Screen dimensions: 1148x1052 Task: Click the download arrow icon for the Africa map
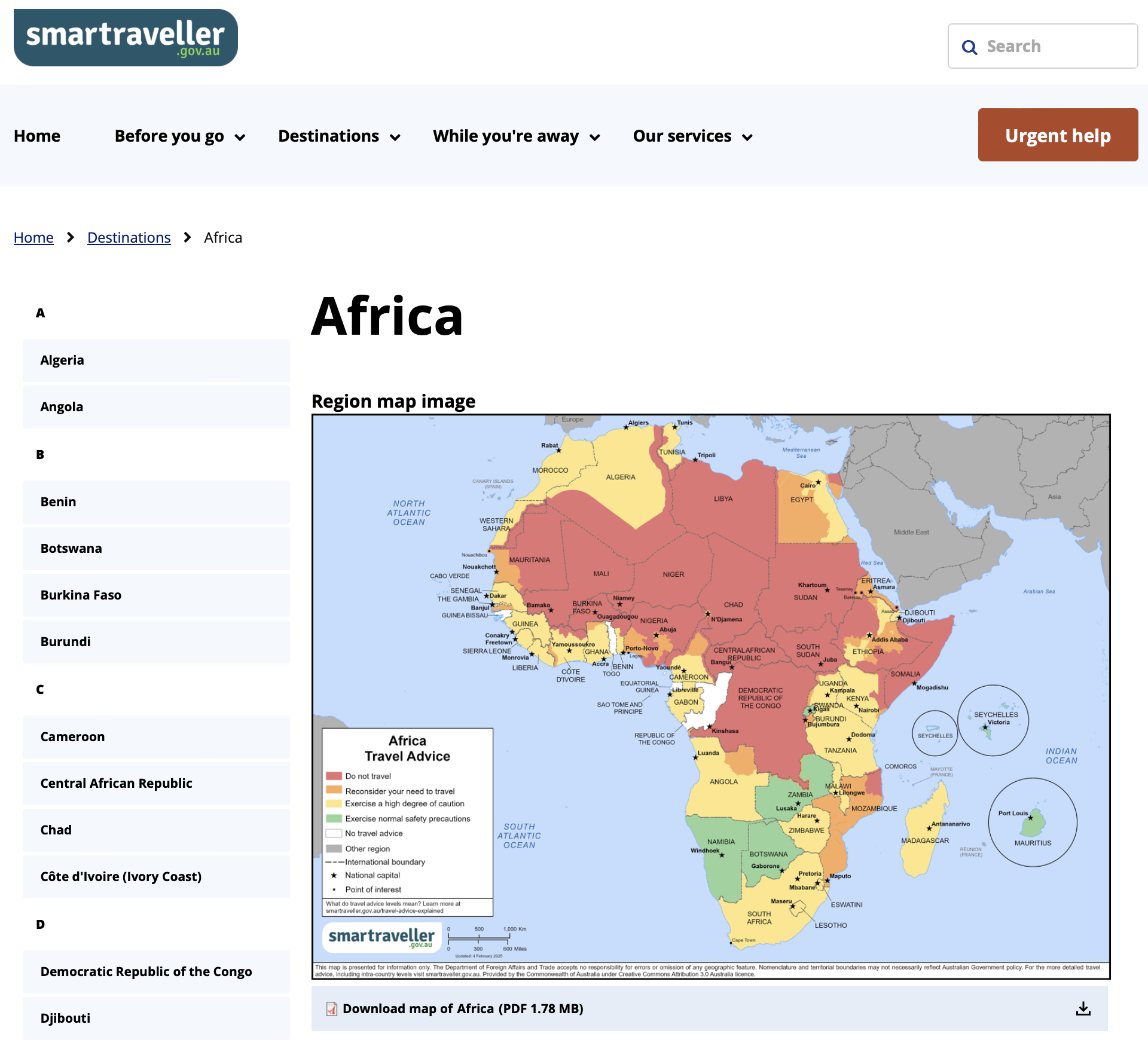1083,1008
